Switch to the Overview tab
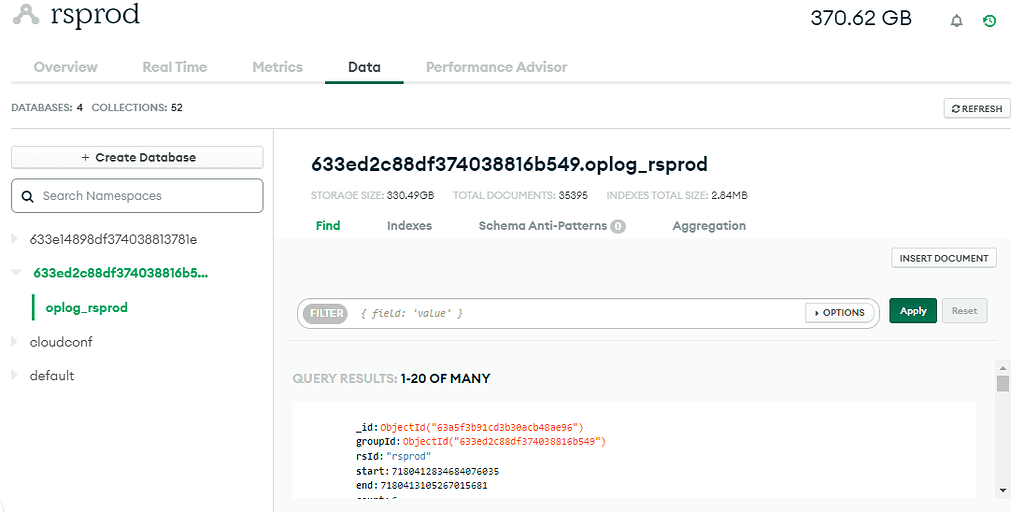 pos(65,67)
